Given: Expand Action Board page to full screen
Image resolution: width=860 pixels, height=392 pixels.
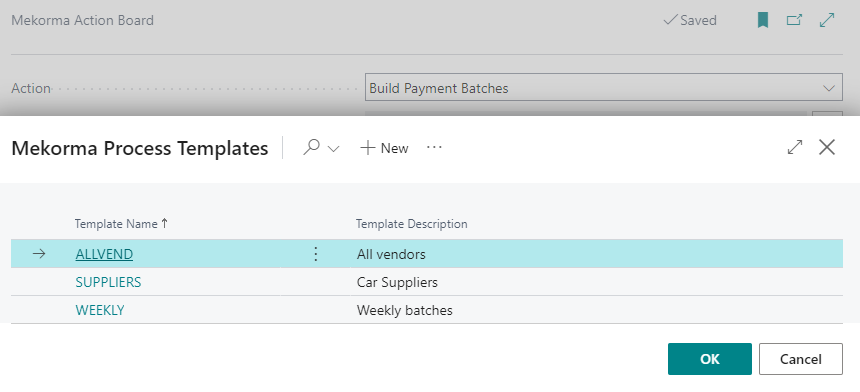Looking at the screenshot, I should point(827,21).
